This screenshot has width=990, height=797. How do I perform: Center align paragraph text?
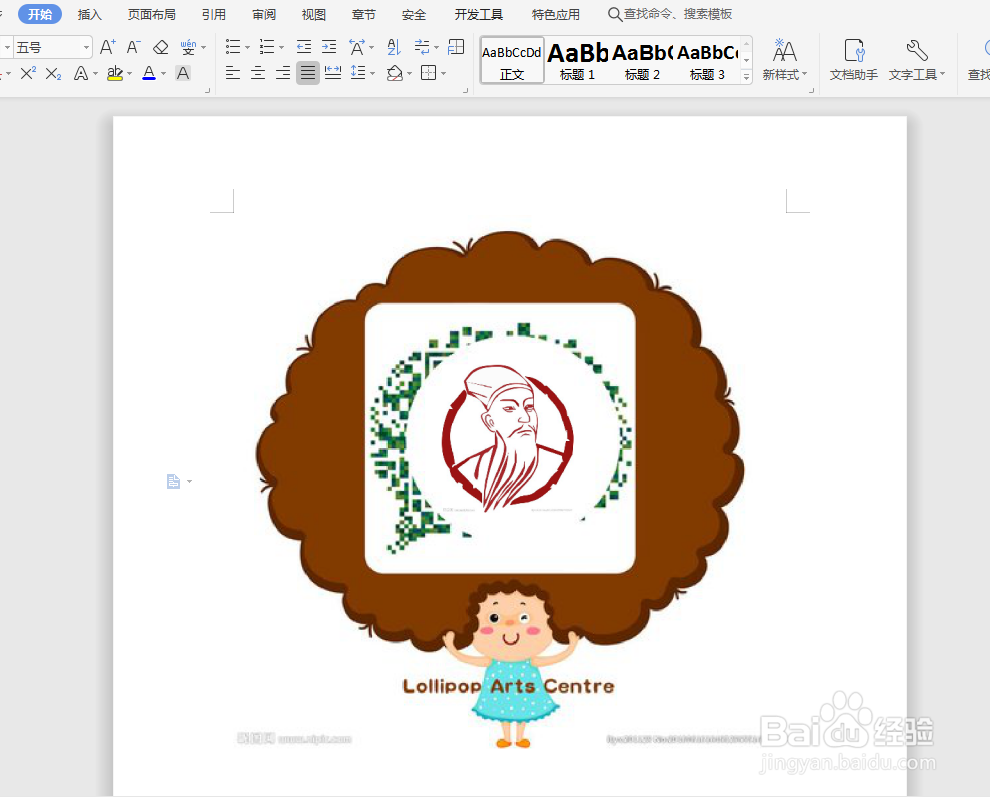(x=258, y=73)
